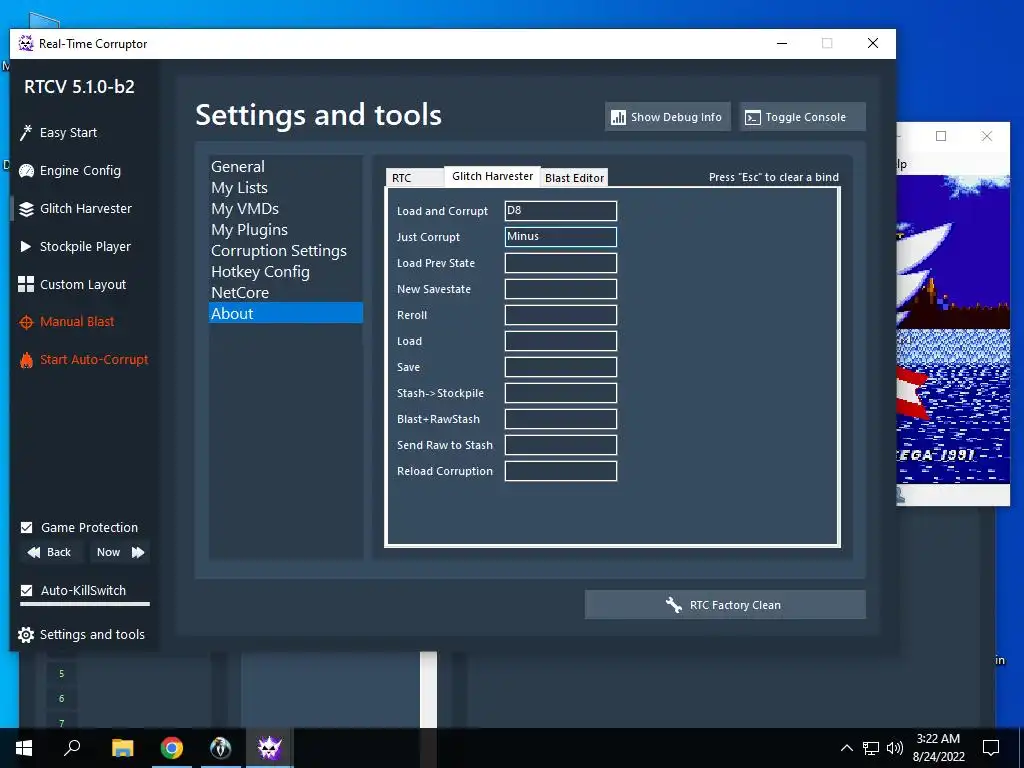The image size is (1024, 768).
Task: Click Reload Corruption hotkey field
Action: [x=560, y=472]
